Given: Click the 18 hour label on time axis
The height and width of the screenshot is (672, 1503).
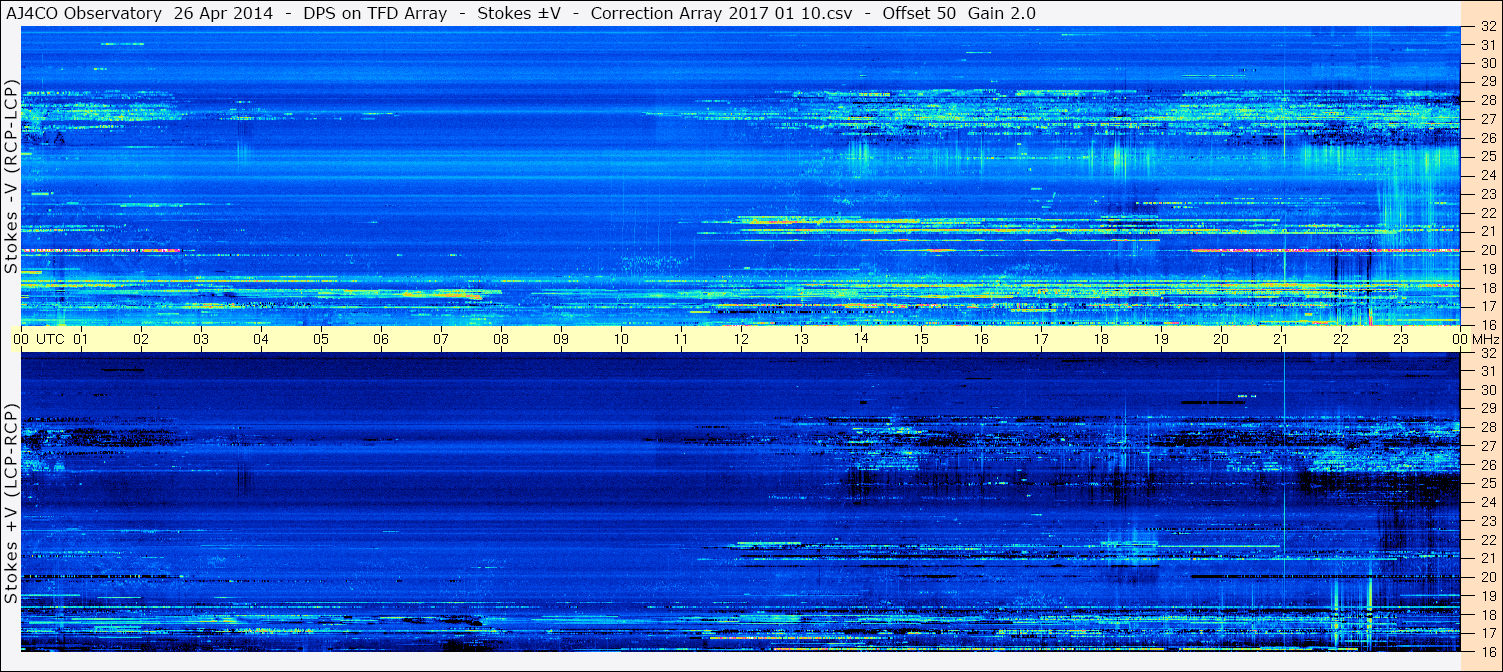Looking at the screenshot, I should (x=1101, y=339).
